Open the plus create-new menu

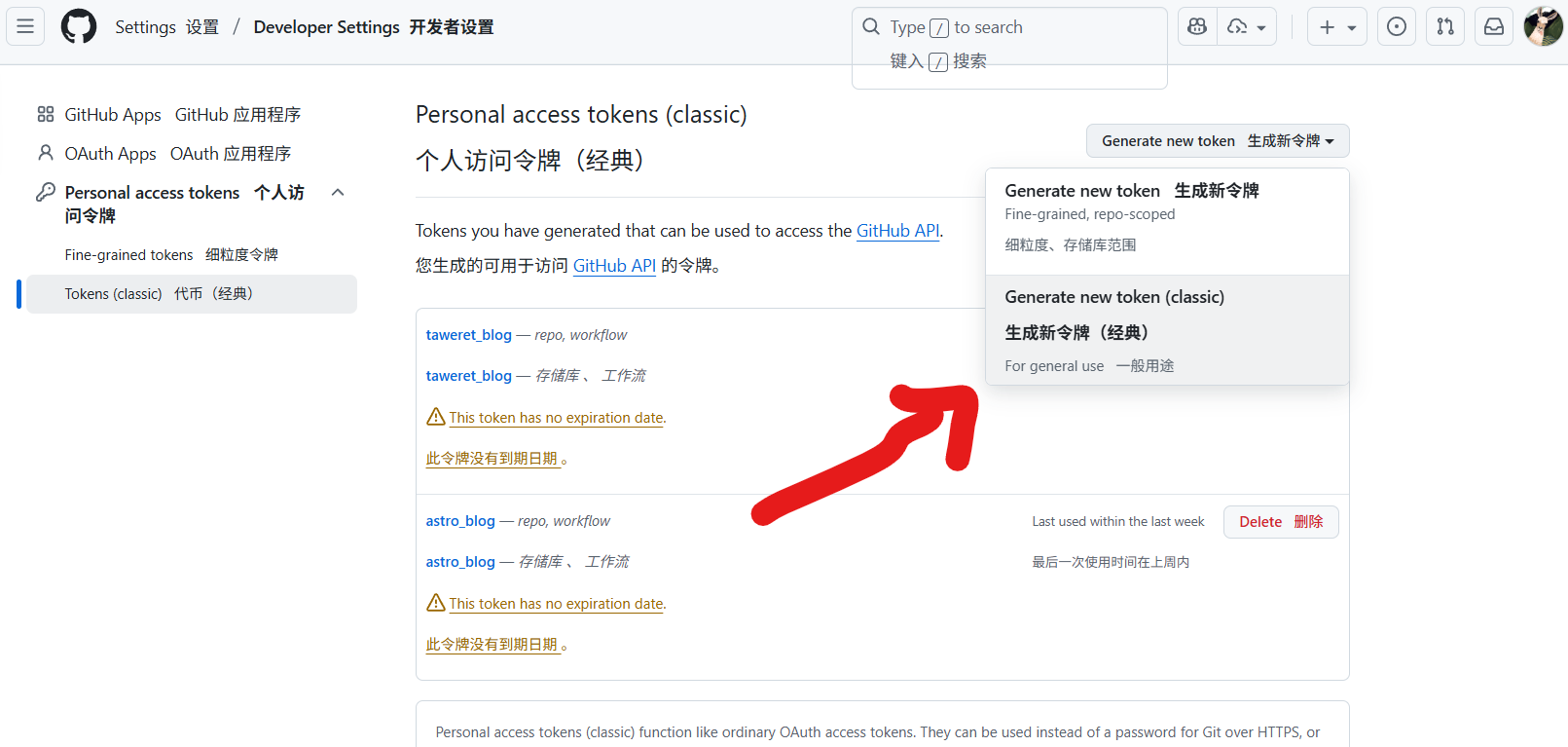1336,26
